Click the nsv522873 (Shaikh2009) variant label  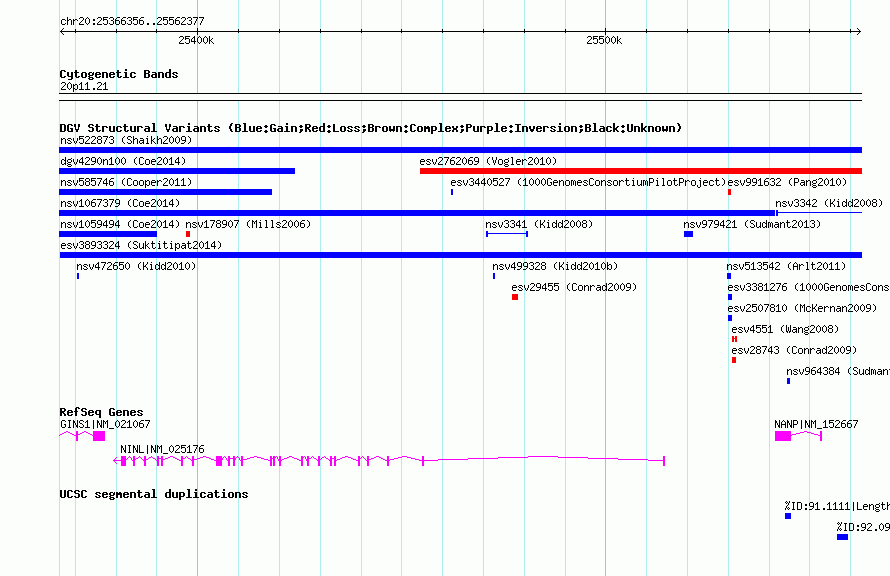[126, 140]
